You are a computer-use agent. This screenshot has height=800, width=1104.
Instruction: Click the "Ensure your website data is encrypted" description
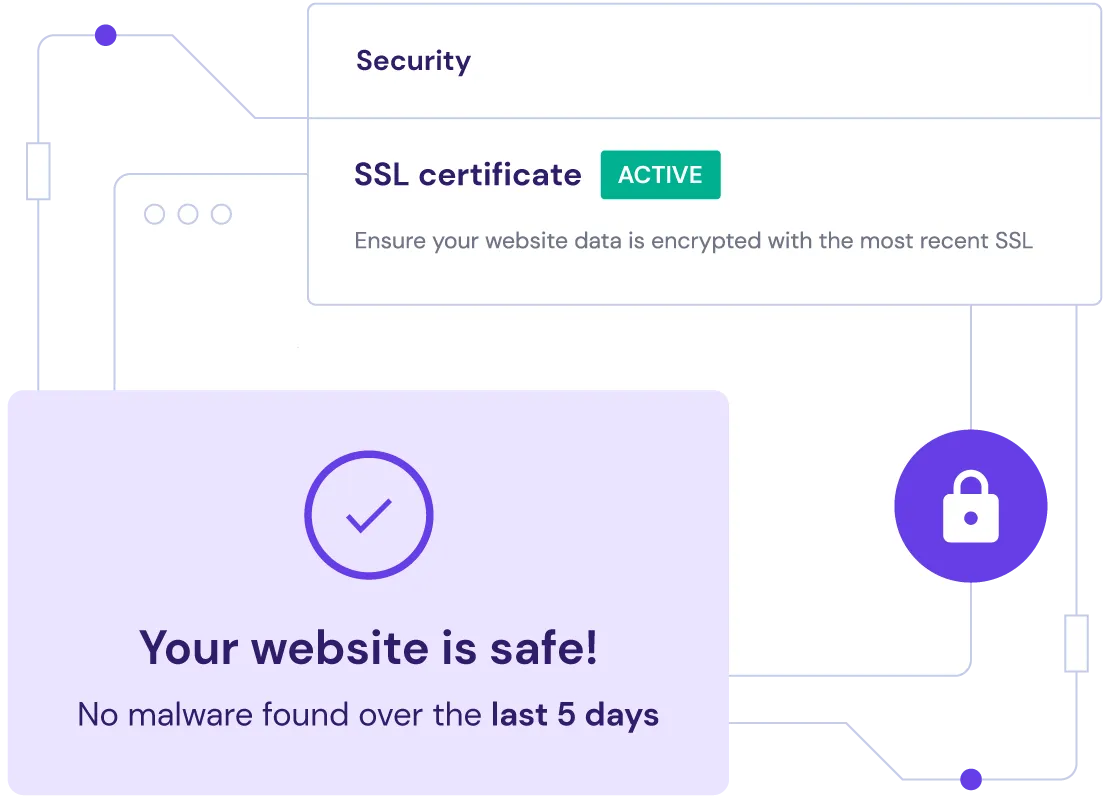click(693, 241)
